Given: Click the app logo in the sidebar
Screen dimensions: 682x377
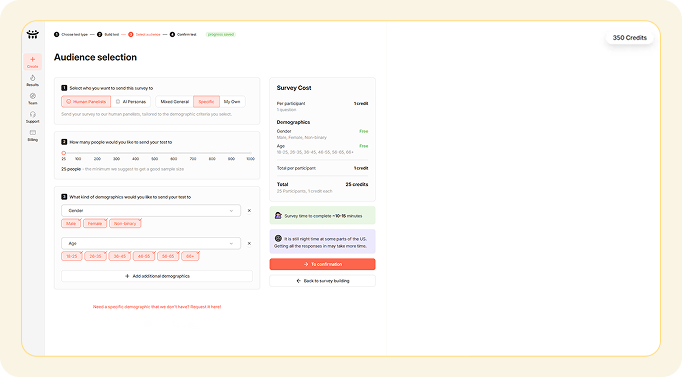Looking at the screenshot, I should tap(33, 34).
